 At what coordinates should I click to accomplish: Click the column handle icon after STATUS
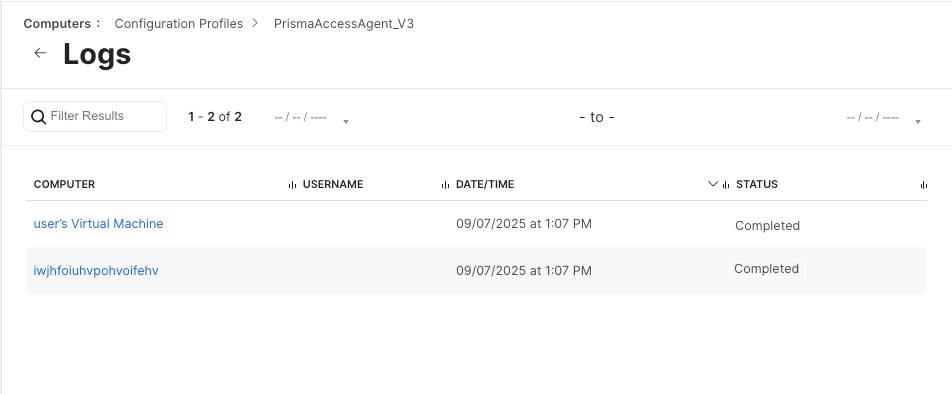coord(923,185)
